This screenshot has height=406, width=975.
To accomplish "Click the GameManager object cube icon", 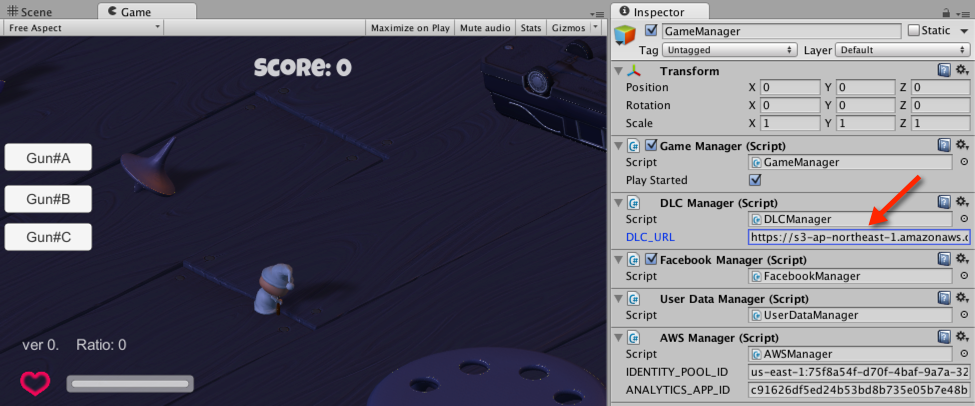I will 625,34.
